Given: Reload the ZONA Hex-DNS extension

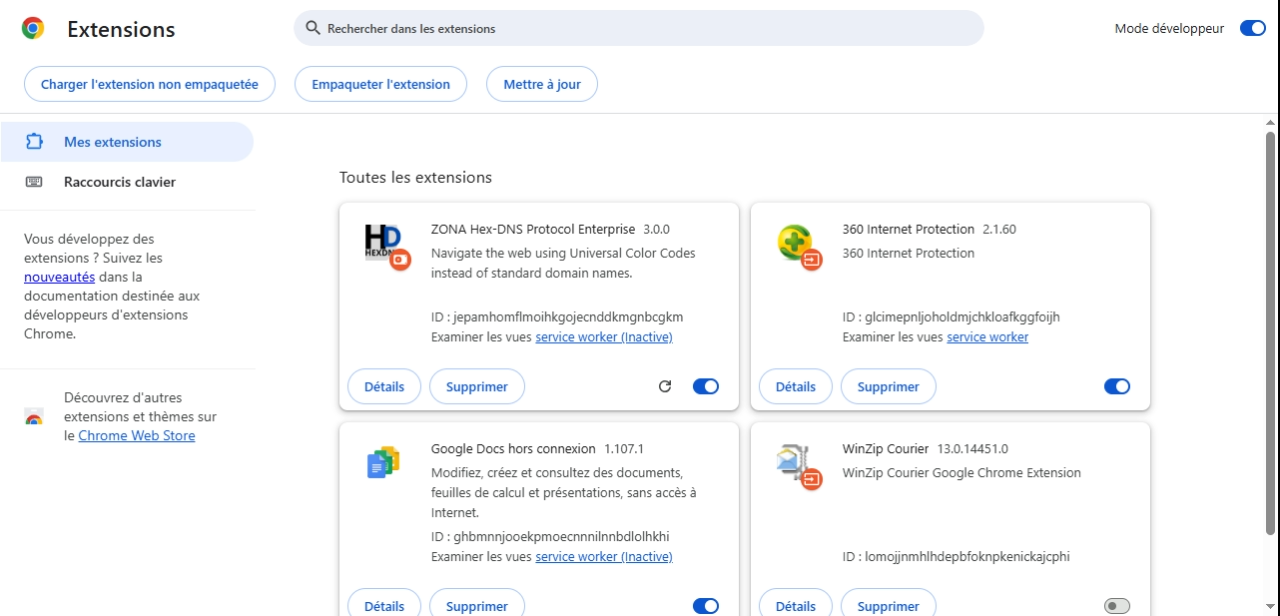Looking at the screenshot, I should point(665,386).
